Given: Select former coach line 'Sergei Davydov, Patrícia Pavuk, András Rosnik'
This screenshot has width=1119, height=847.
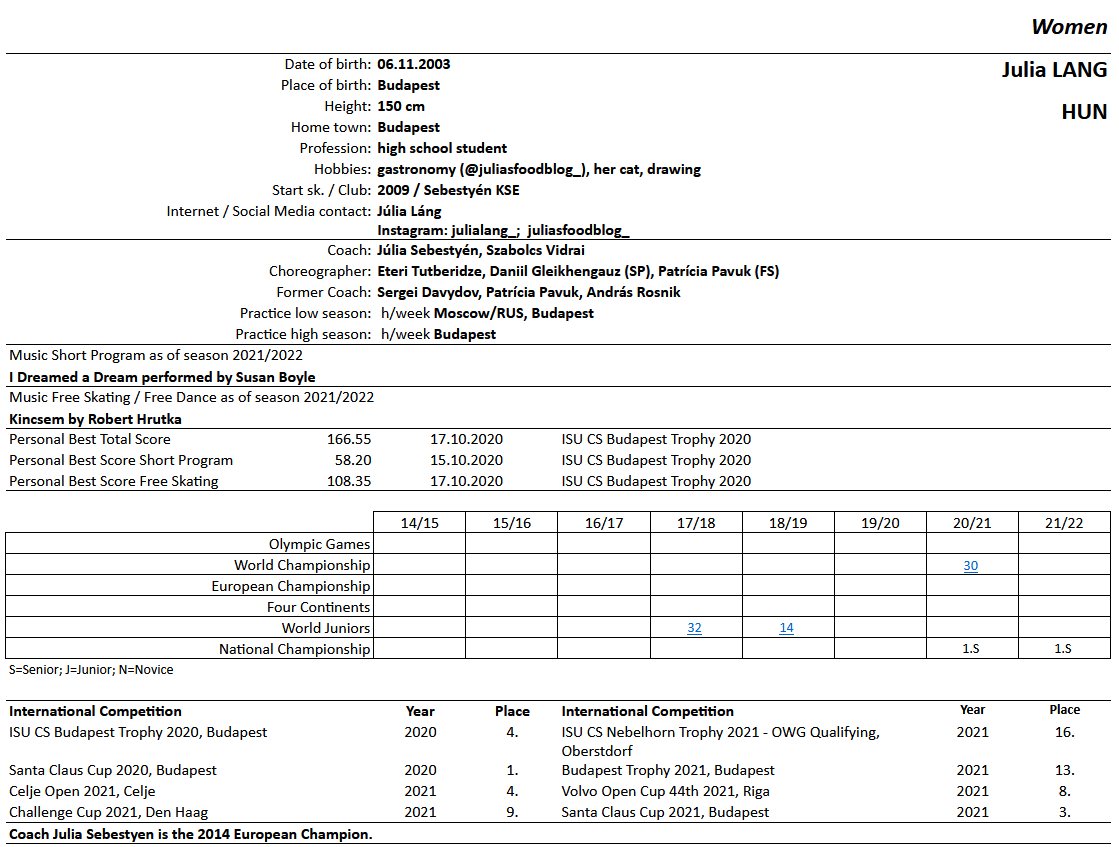Looking at the screenshot, I should (x=529, y=293).
